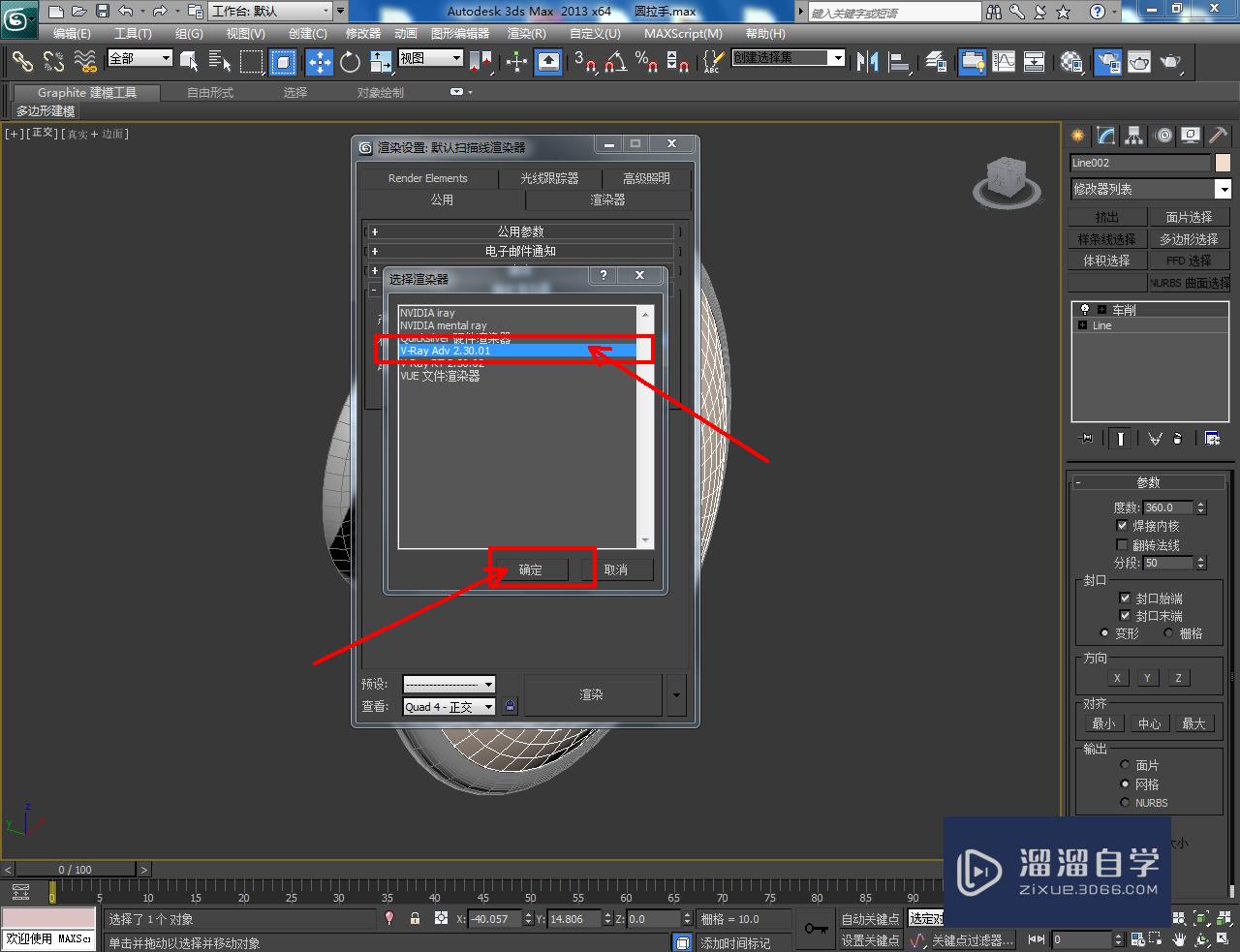Viewport: 1240px width, 952px height.
Task: Confirm renderer choice with OK button
Action: point(530,569)
